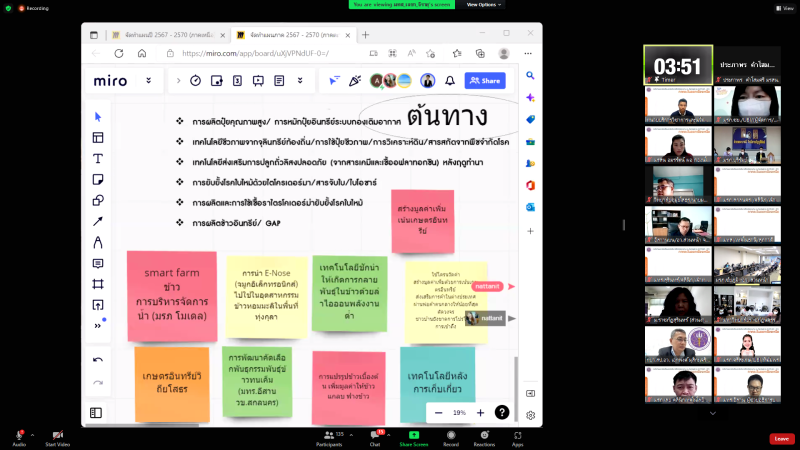800x450 pixels.
Task: Choose the text tool in Miro sidebar
Action: [x=98, y=158]
